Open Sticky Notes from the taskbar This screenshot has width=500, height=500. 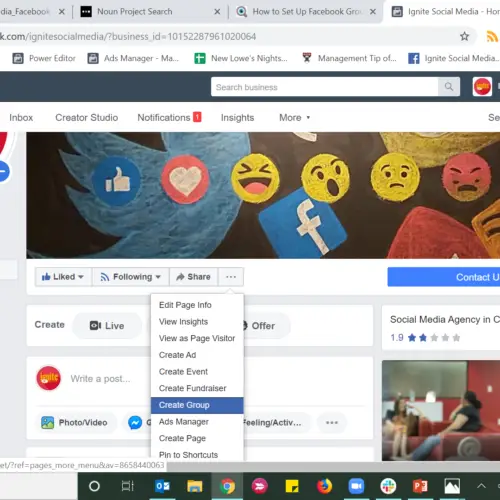(x=292, y=486)
